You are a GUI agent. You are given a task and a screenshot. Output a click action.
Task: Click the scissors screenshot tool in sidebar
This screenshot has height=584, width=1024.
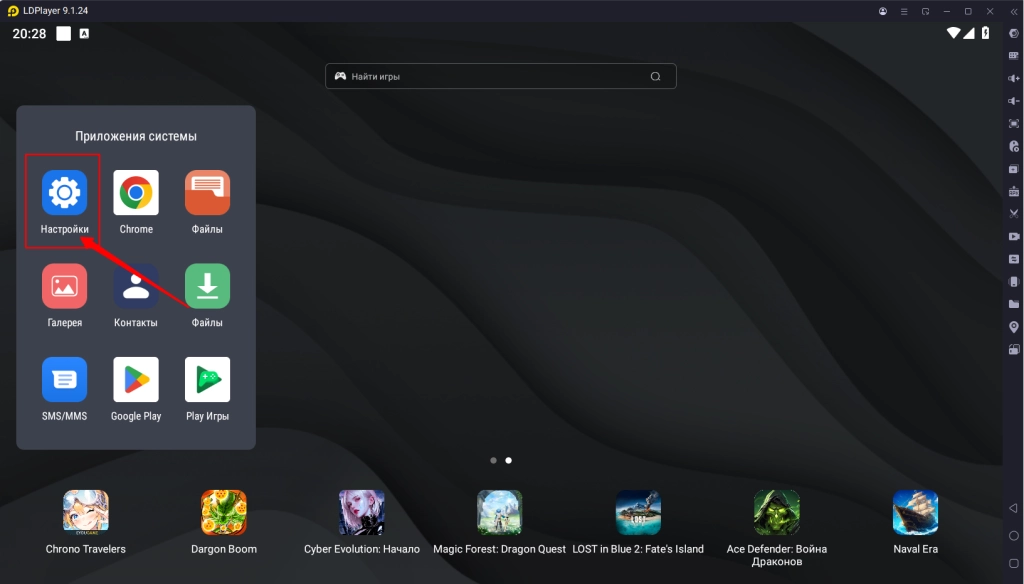tap(1013, 213)
